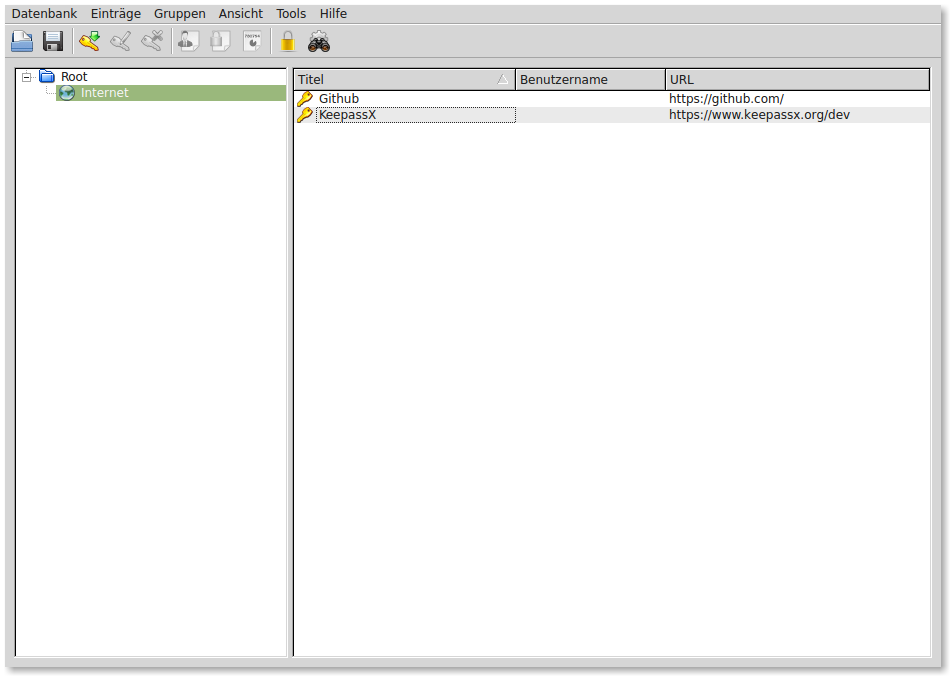The height and width of the screenshot is (676, 950).
Task: Click the https://github.com/ URL cell
Action: (x=726, y=99)
